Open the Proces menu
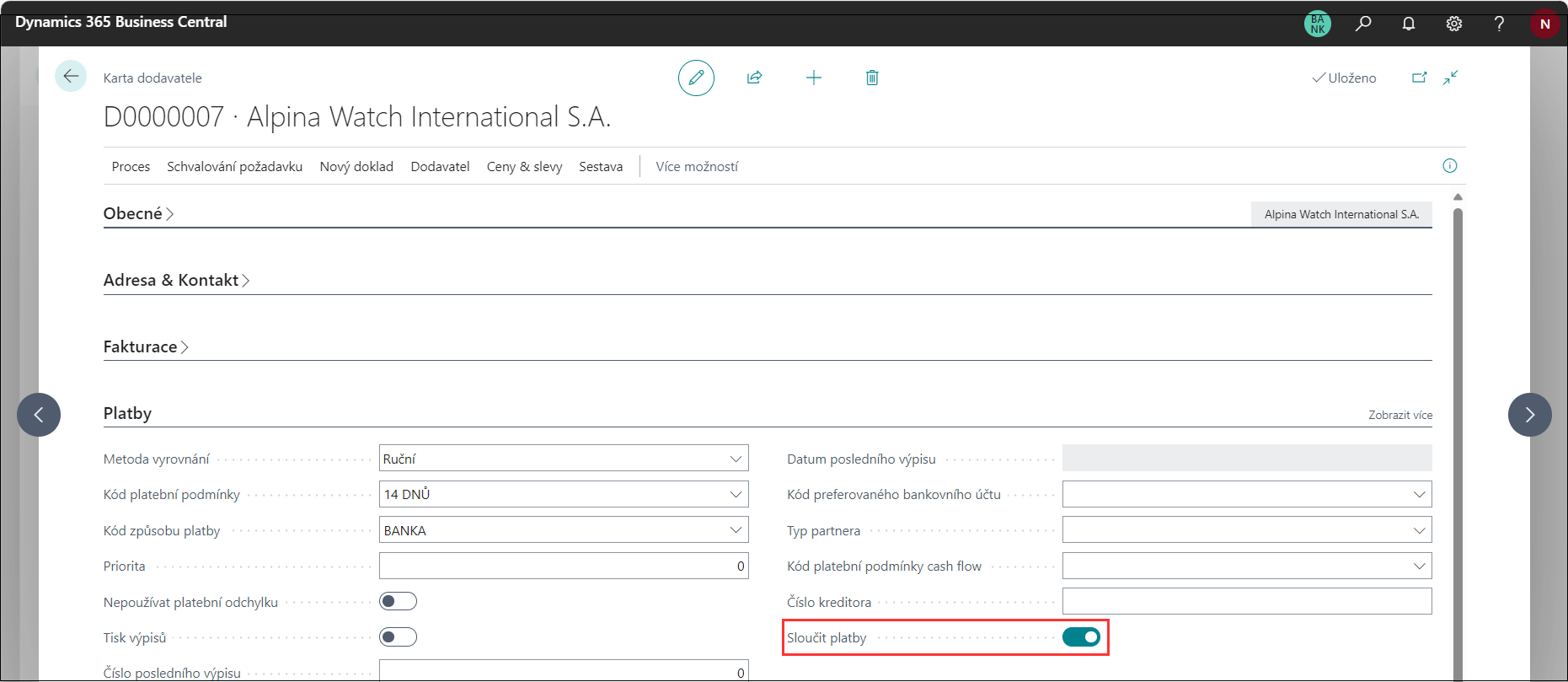This screenshot has width=1568, height=682. point(131,166)
